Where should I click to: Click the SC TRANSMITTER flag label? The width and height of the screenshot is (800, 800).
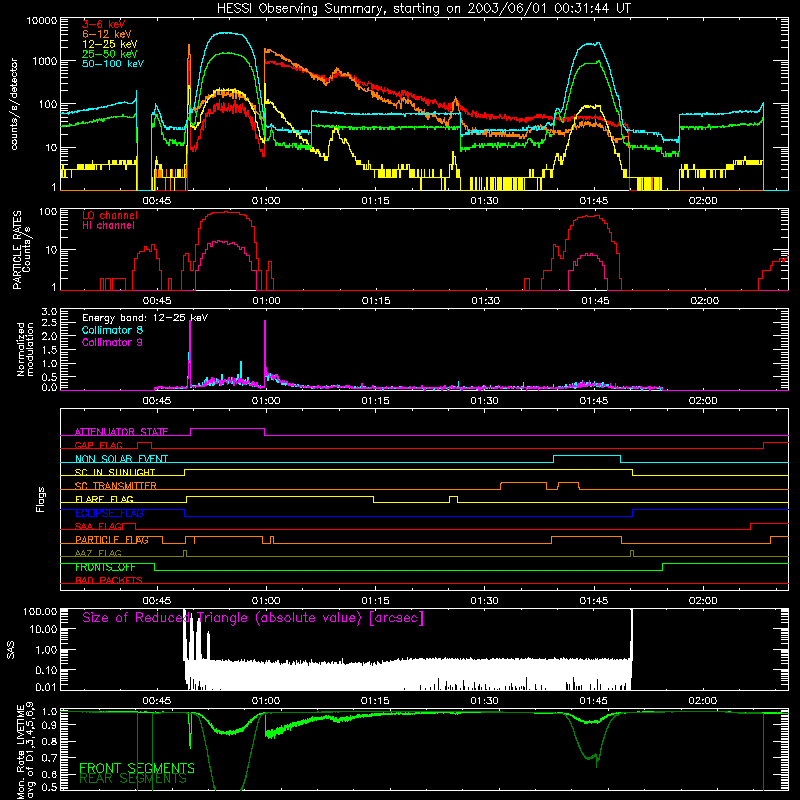pos(115,485)
